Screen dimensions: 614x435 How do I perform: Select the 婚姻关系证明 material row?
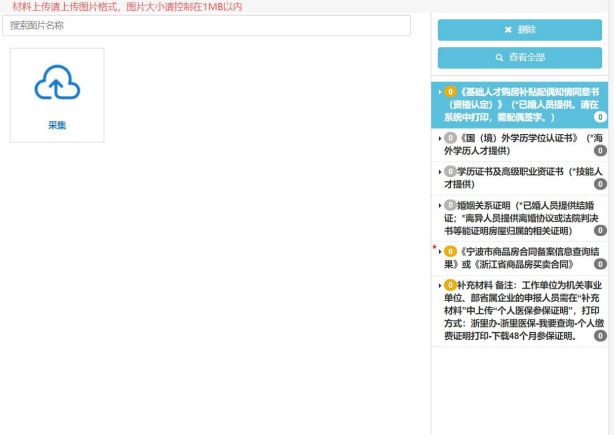coord(520,218)
